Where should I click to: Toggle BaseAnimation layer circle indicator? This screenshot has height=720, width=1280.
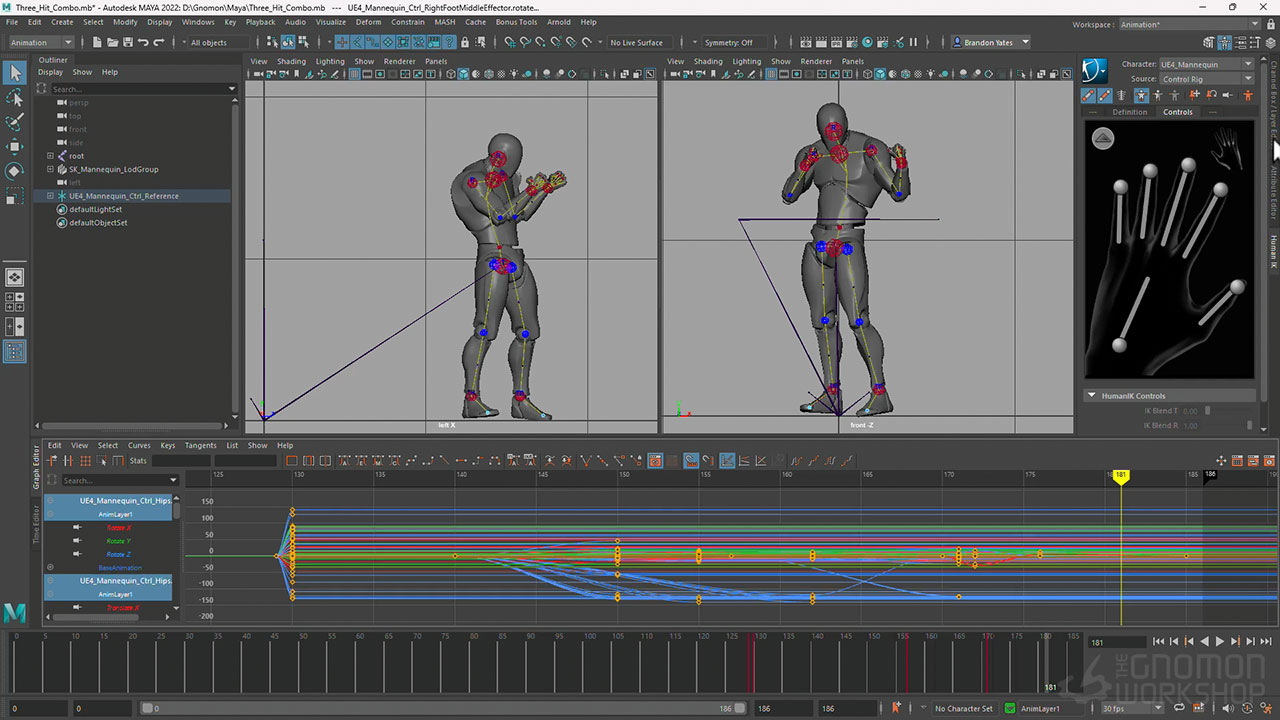[x=50, y=567]
